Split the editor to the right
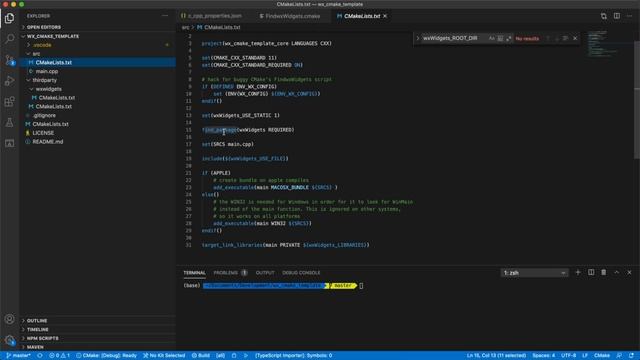640x360 pixels. 617,16
